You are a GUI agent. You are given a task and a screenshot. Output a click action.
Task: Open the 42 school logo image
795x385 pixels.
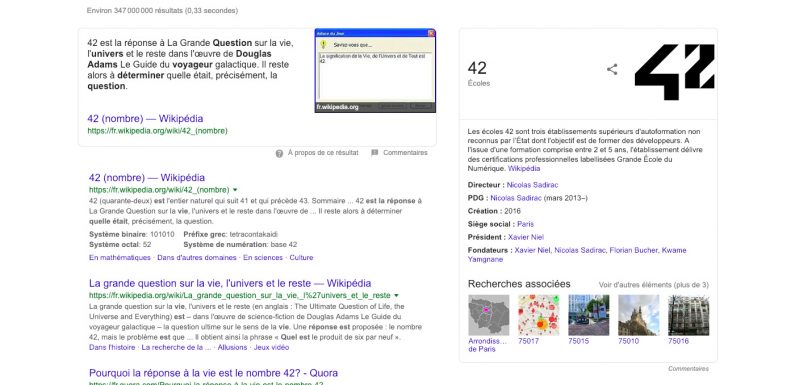point(674,72)
